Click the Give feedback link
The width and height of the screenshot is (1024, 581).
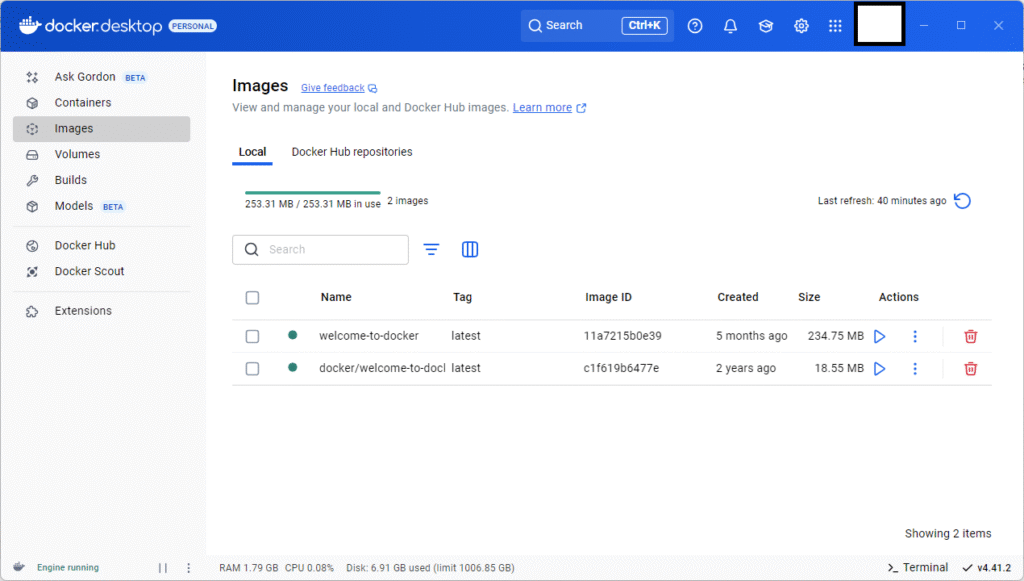click(x=332, y=88)
